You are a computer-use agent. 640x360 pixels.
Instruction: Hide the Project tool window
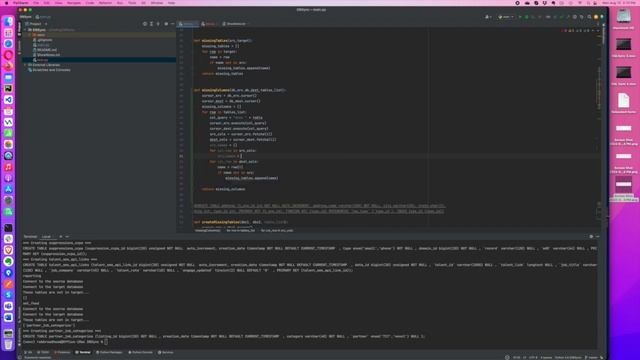173,24
